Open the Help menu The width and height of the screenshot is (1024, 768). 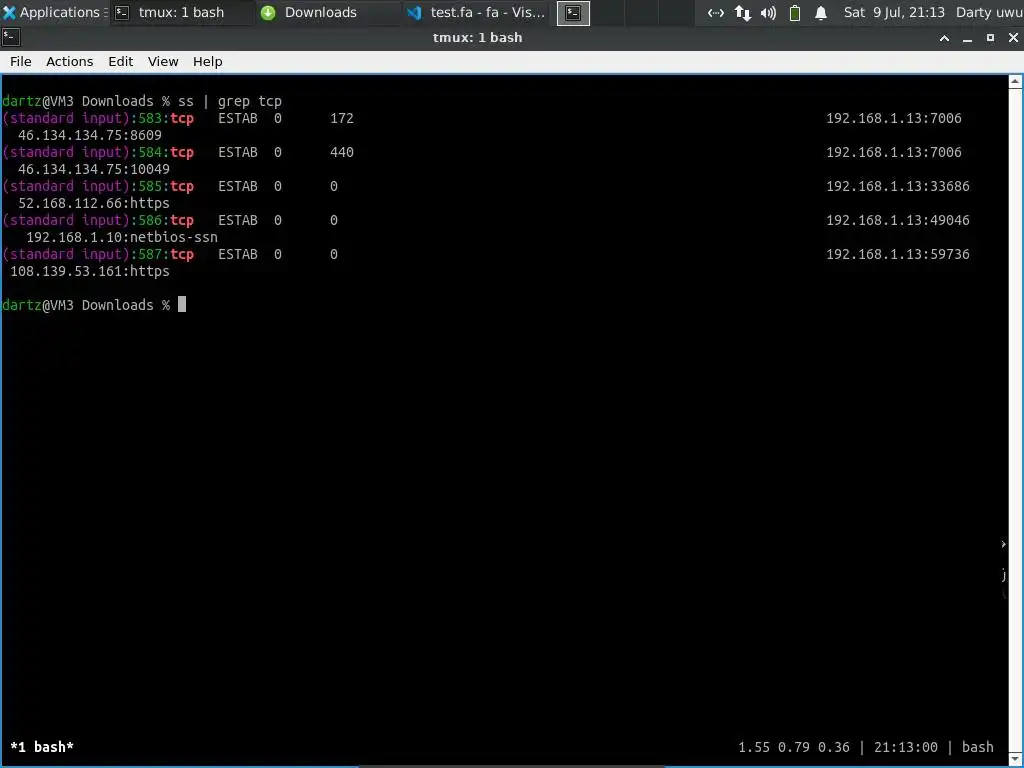(x=208, y=61)
